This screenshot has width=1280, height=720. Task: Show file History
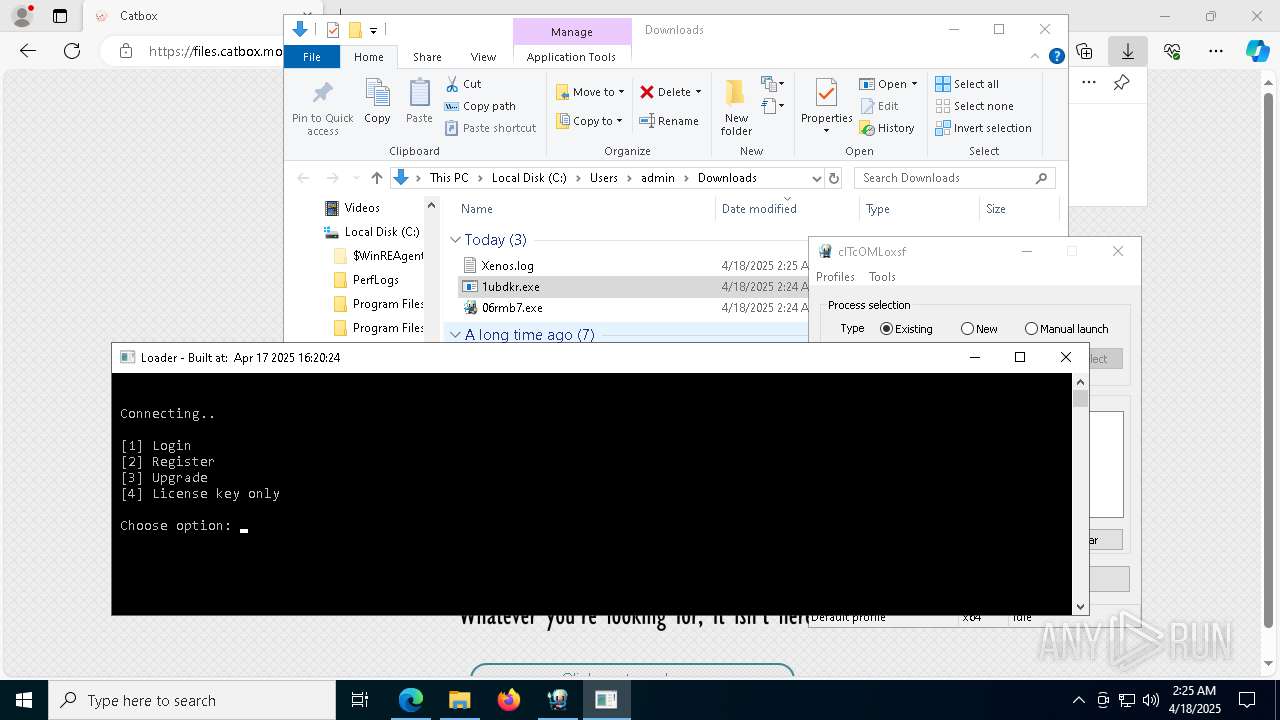tap(887, 128)
